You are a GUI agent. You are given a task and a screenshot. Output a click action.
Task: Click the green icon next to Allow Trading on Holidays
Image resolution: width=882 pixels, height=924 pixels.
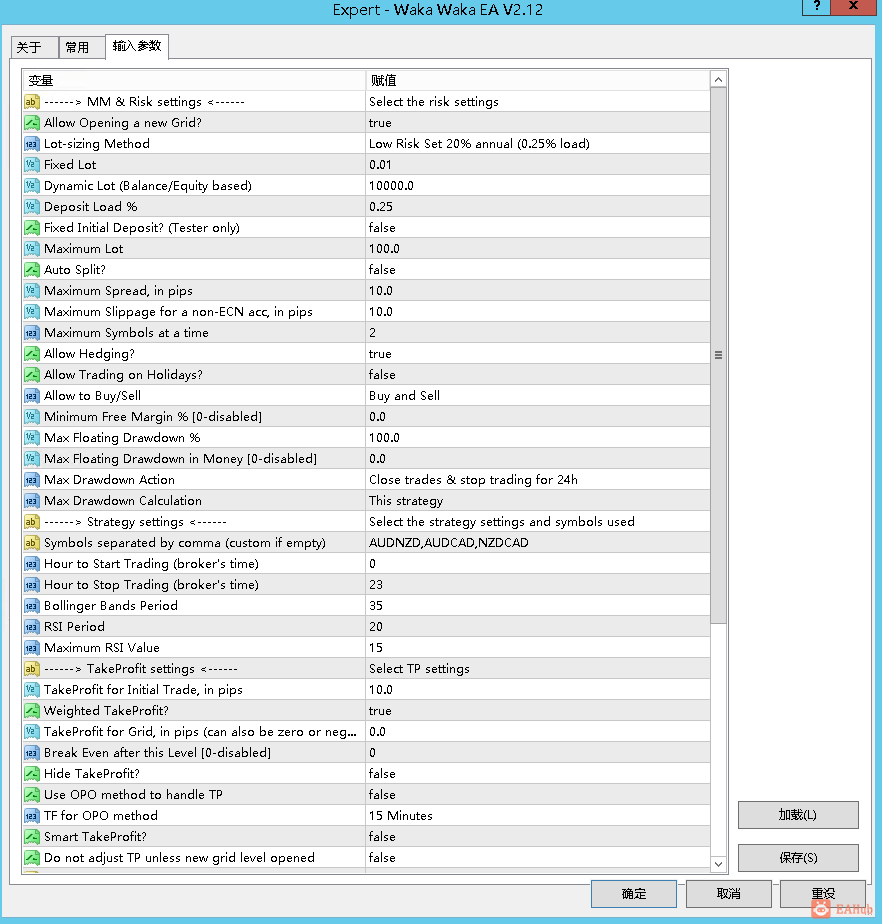[32, 375]
